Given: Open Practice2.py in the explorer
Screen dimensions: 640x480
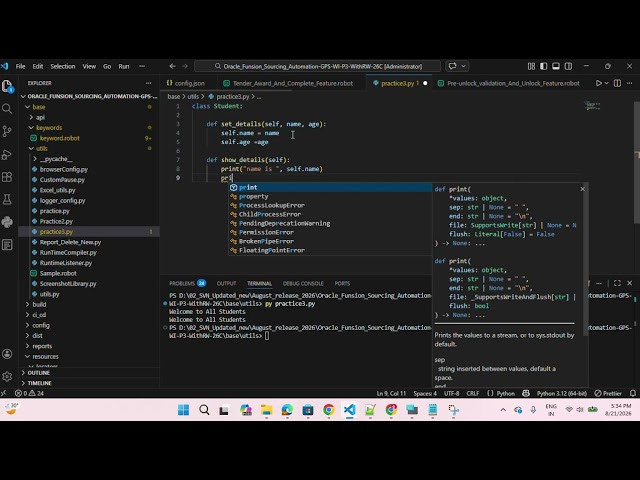Looking at the screenshot, I should tap(56, 221).
